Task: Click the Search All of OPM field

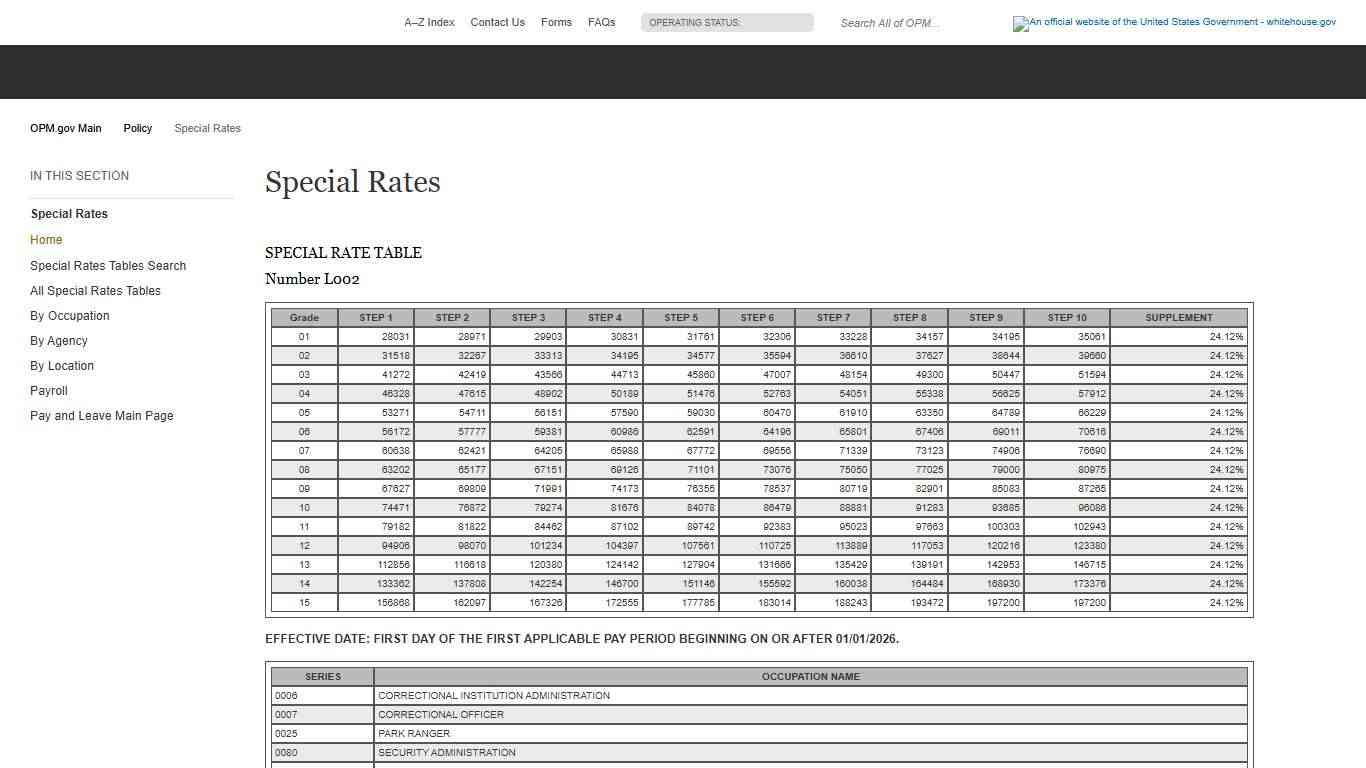Action: point(890,23)
